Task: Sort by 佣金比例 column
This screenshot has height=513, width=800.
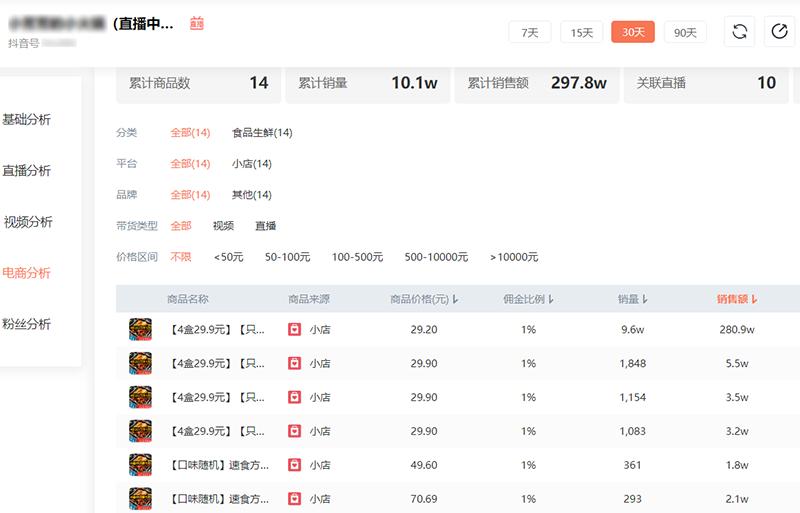Action: [528, 299]
